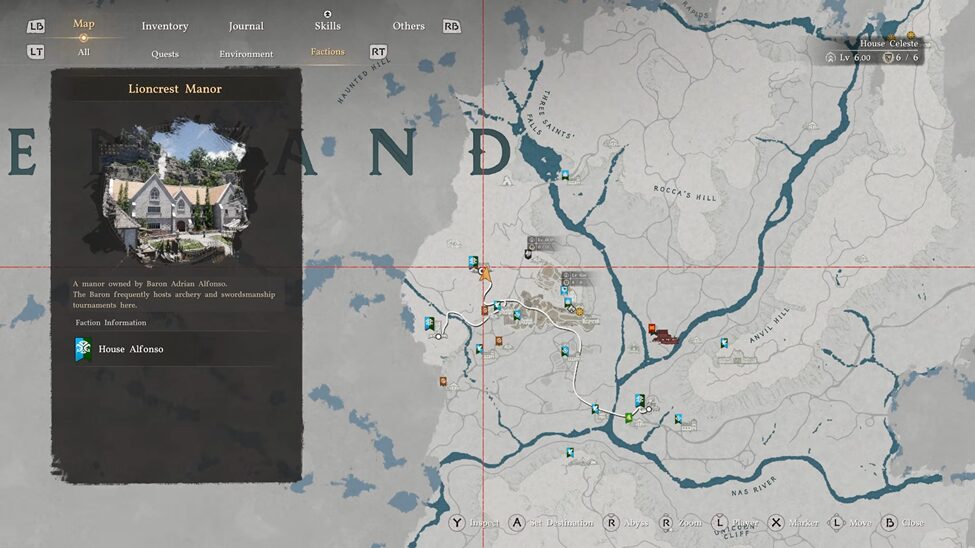Select the House Alfonso faction entry

point(173,349)
